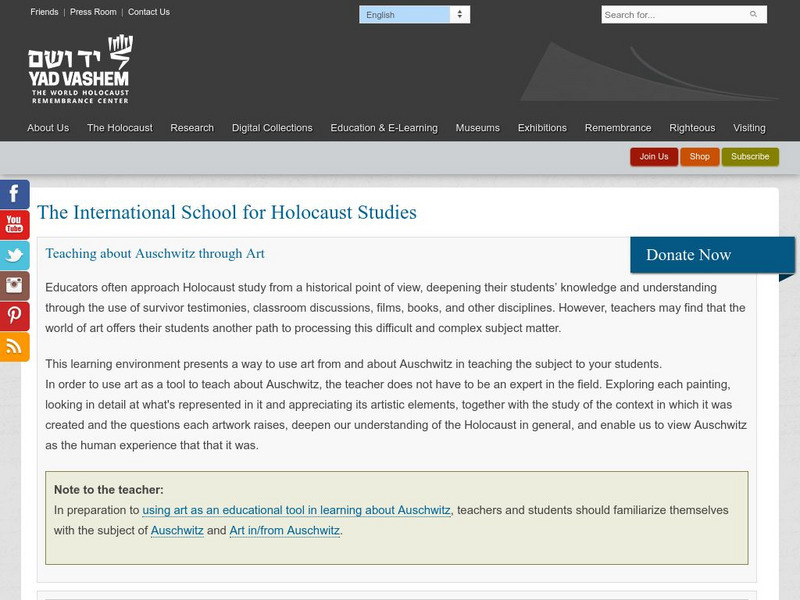Open the Facebook social sidebar icon

point(14,194)
